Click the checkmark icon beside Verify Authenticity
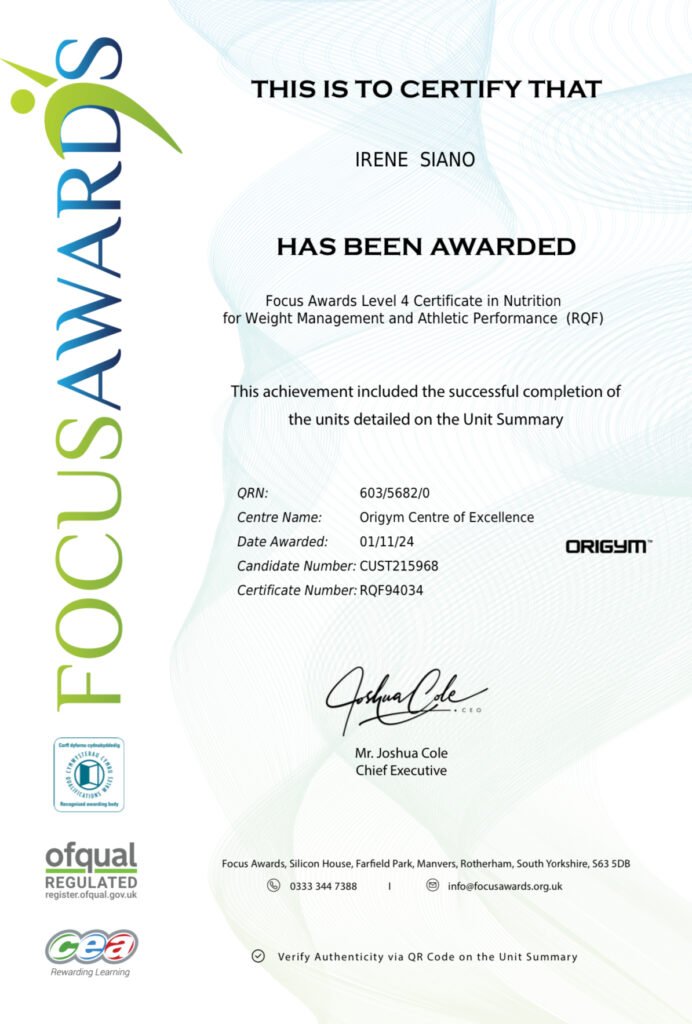 pos(259,956)
